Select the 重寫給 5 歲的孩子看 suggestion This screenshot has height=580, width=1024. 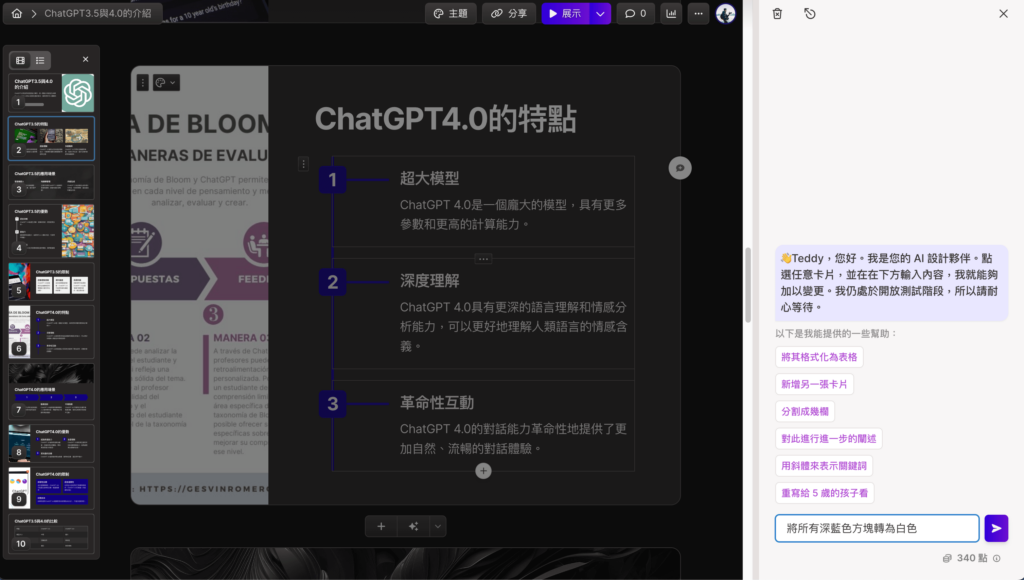tap(824, 492)
